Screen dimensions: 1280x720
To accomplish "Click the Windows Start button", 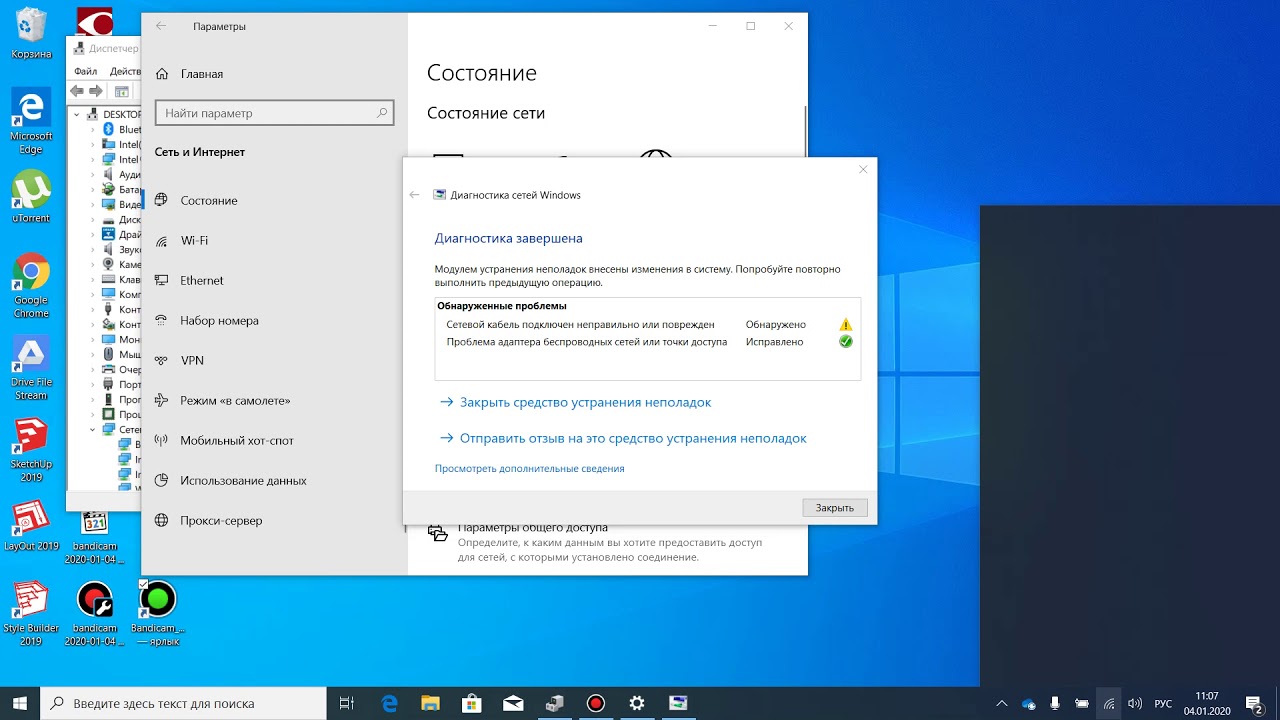I will pyautogui.click(x=19, y=703).
